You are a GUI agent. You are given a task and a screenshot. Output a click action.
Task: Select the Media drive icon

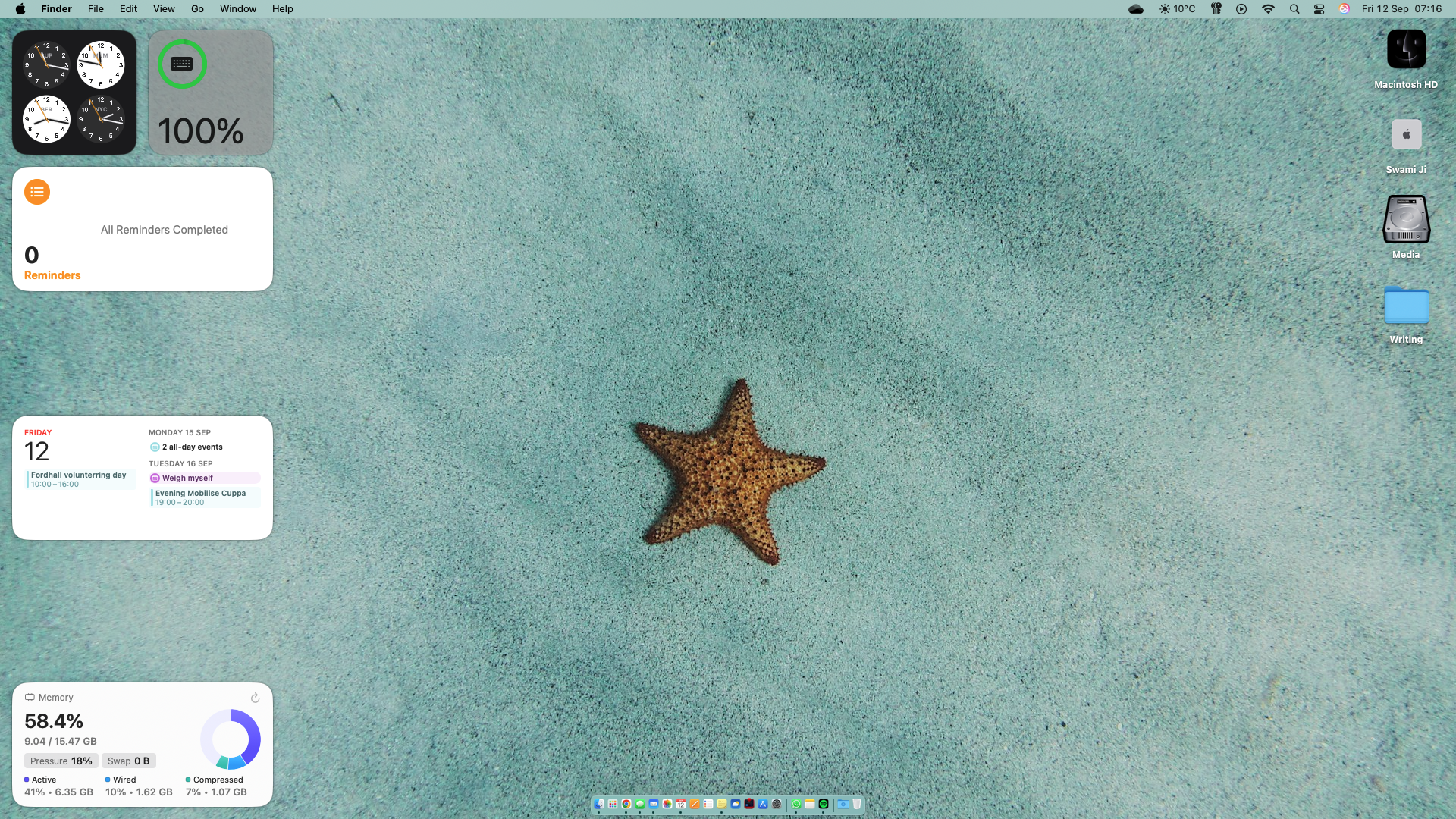pyautogui.click(x=1406, y=220)
